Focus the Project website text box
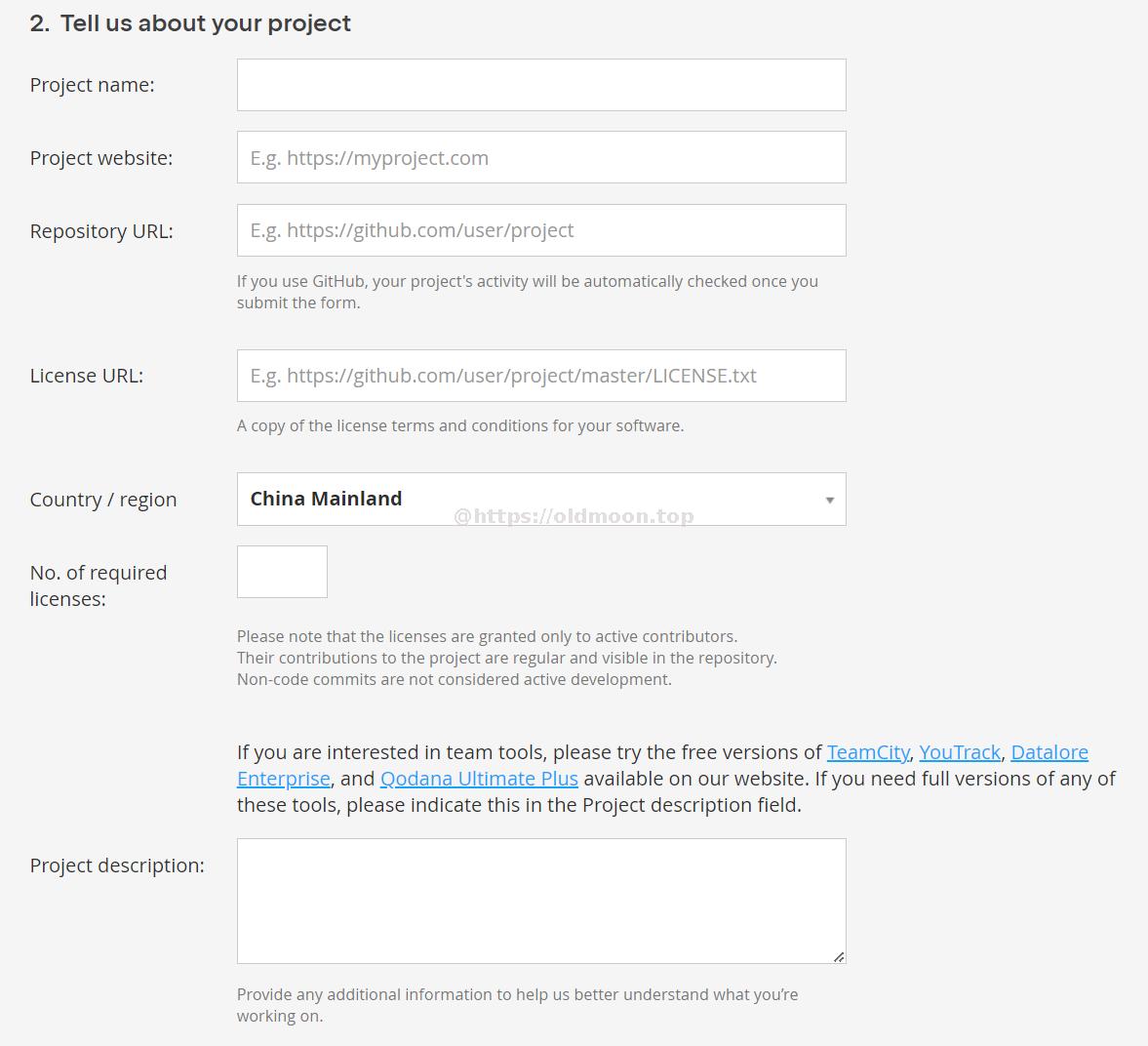The height and width of the screenshot is (1046, 1148). pyautogui.click(x=541, y=157)
